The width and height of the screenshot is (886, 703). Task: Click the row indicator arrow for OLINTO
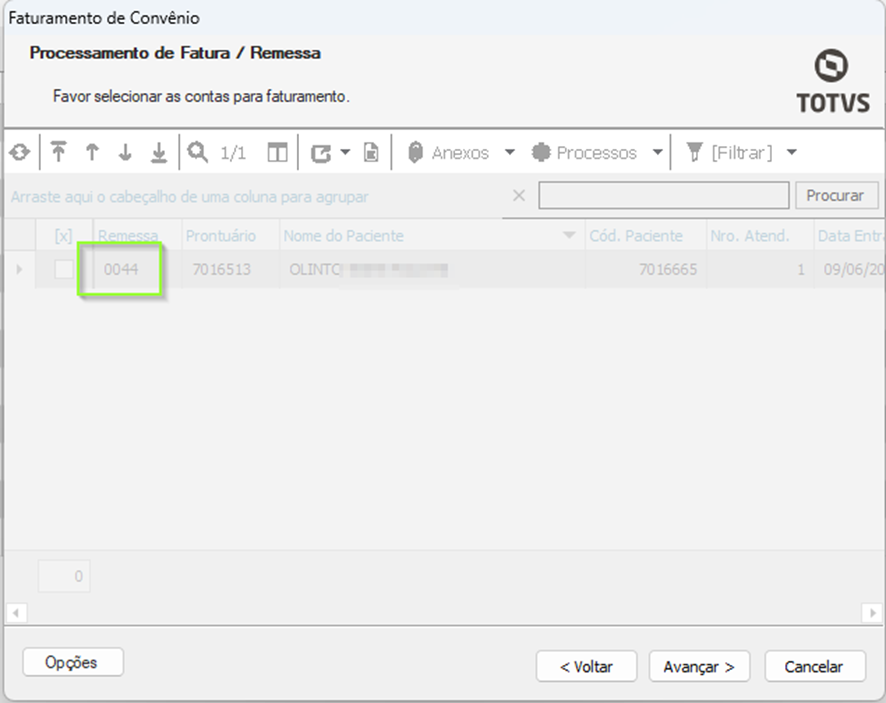[x=19, y=270]
